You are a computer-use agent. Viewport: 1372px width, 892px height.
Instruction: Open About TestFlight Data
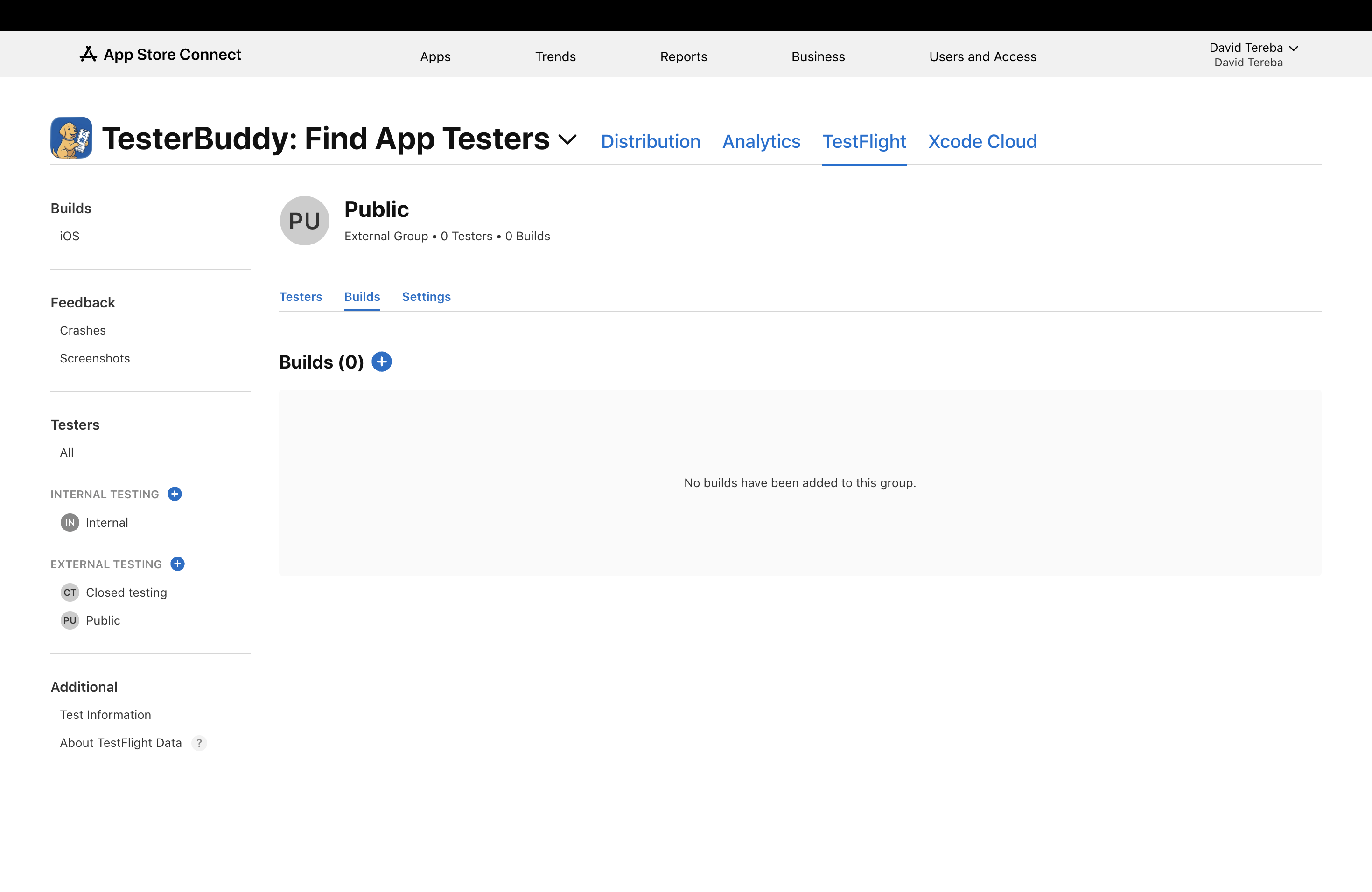[x=121, y=743]
